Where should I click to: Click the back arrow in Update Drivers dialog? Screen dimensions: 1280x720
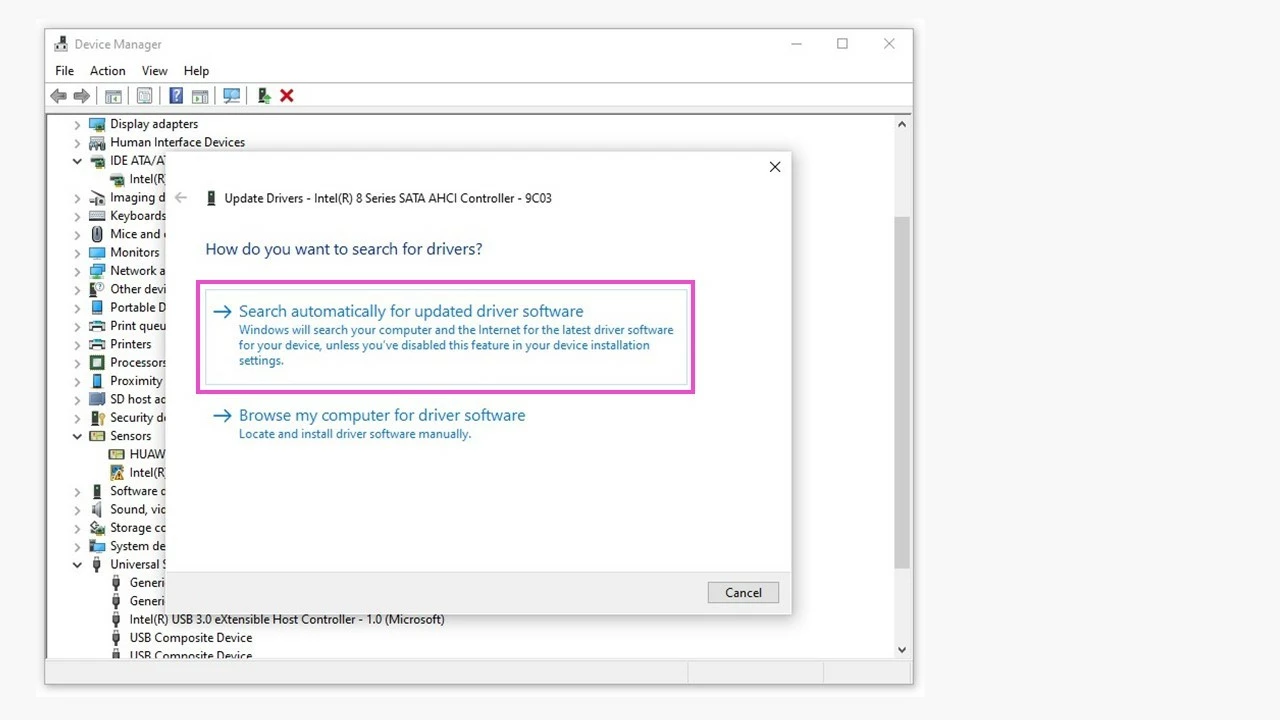181,198
